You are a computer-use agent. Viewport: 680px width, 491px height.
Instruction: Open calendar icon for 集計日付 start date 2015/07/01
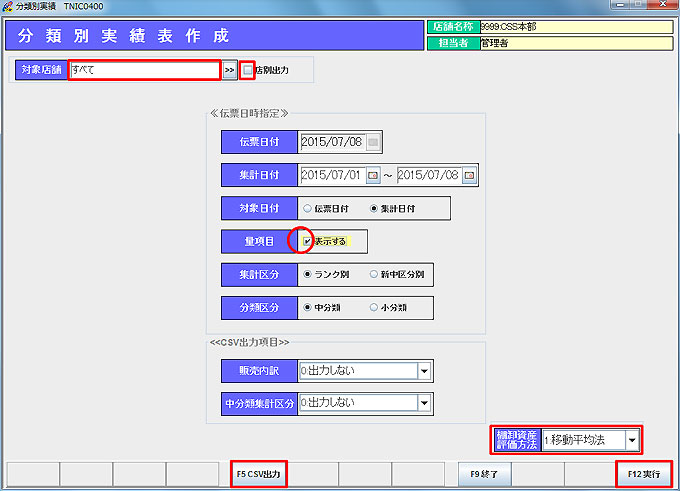click(x=373, y=175)
